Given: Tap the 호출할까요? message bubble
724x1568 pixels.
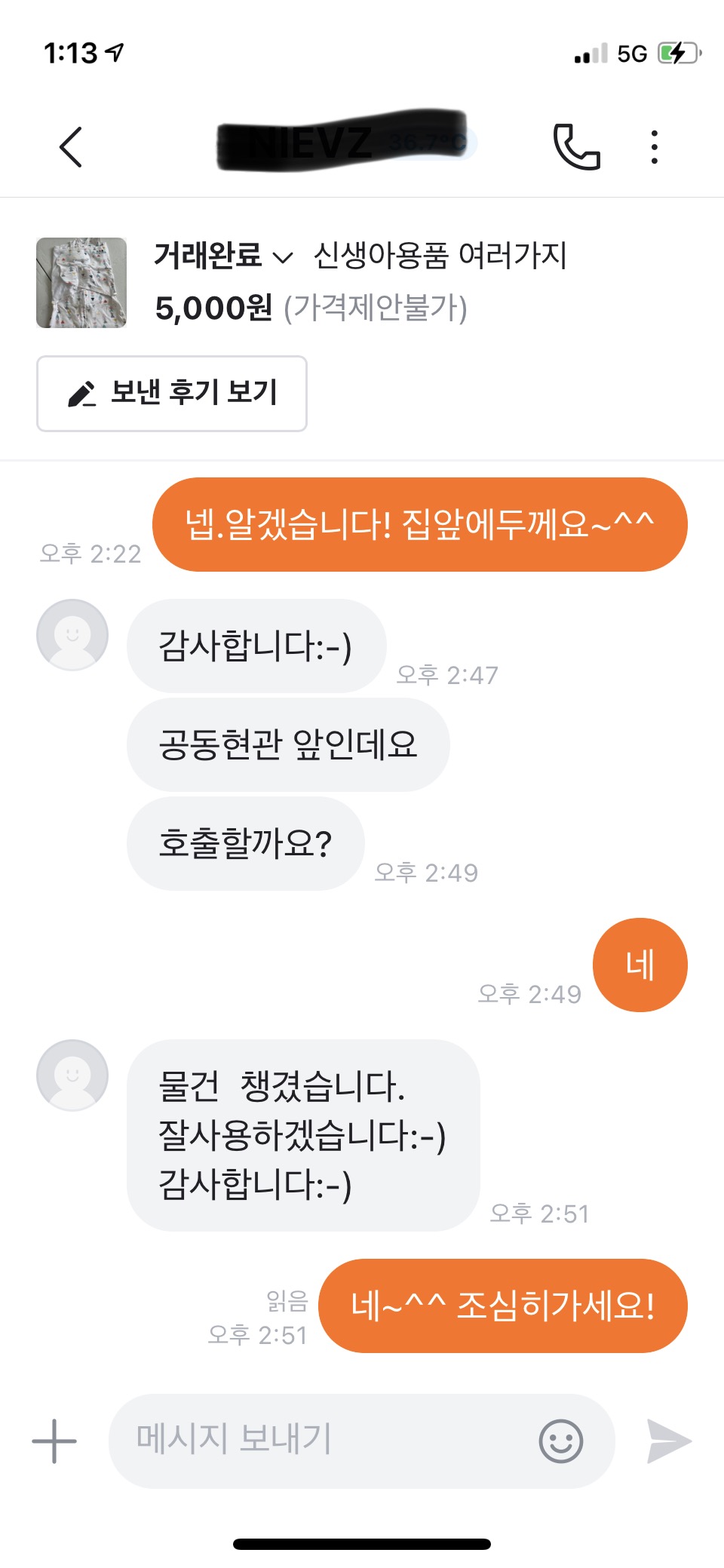Looking at the screenshot, I should click(245, 843).
